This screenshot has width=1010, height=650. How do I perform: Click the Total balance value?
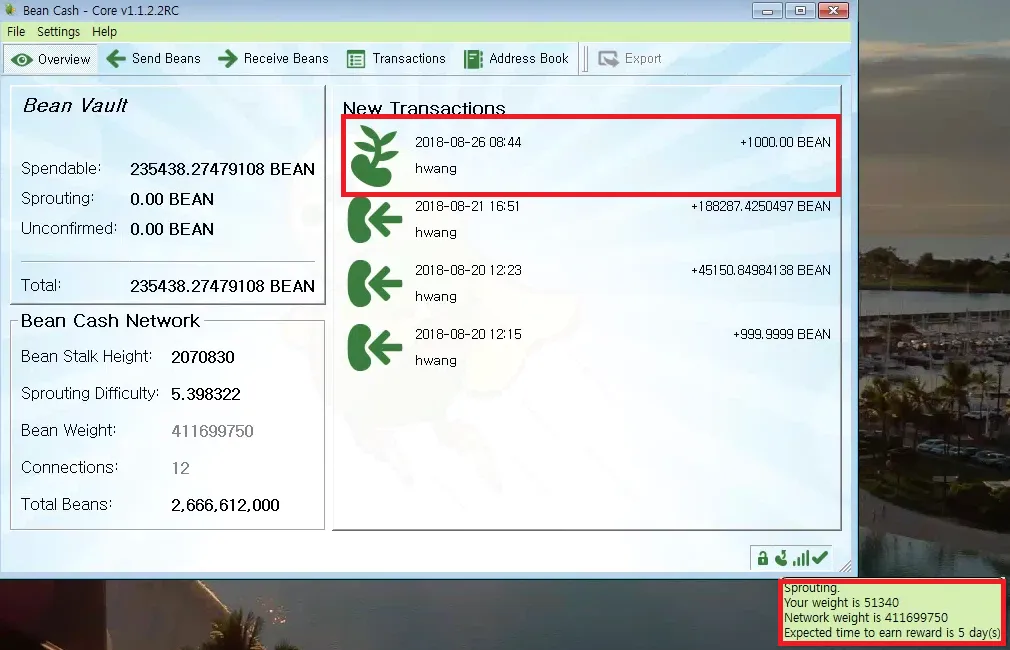click(222, 286)
